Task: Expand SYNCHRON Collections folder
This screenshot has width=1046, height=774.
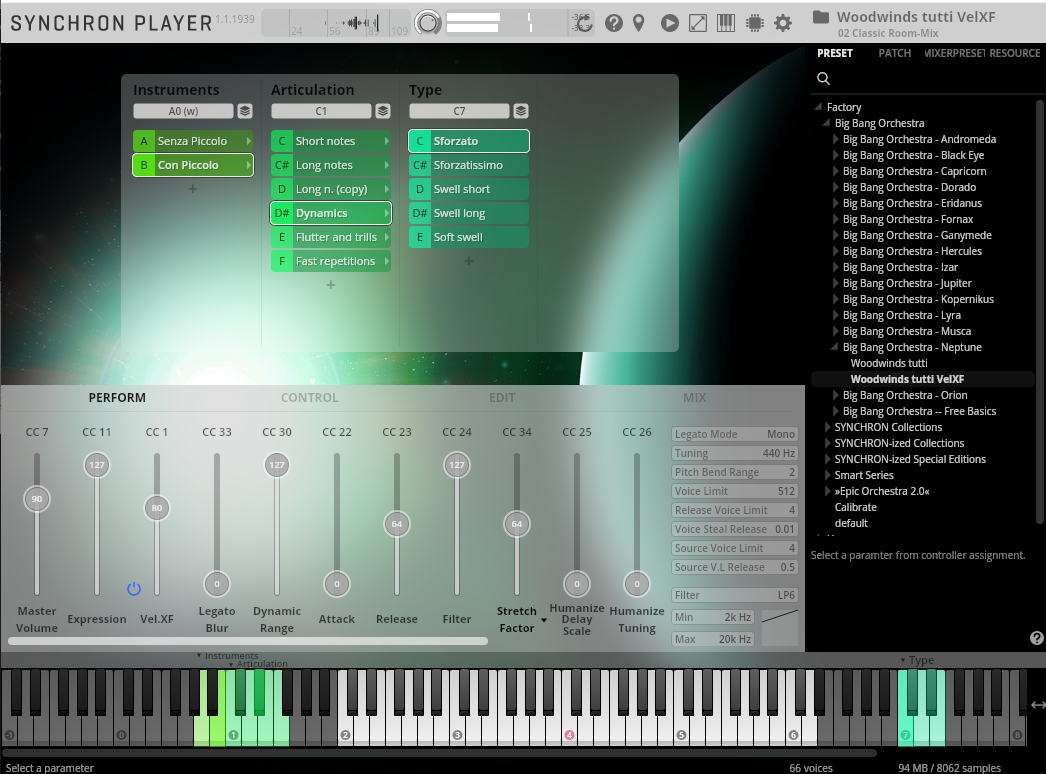Action: click(827, 427)
